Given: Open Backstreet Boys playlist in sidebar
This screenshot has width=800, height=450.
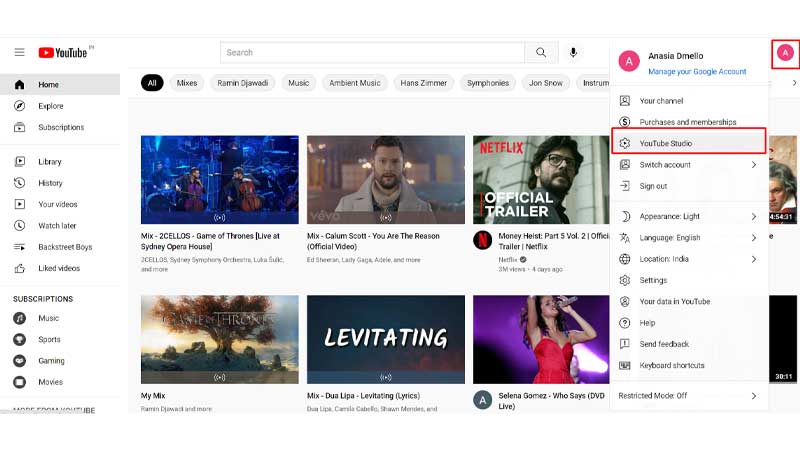Looking at the screenshot, I should (60, 247).
